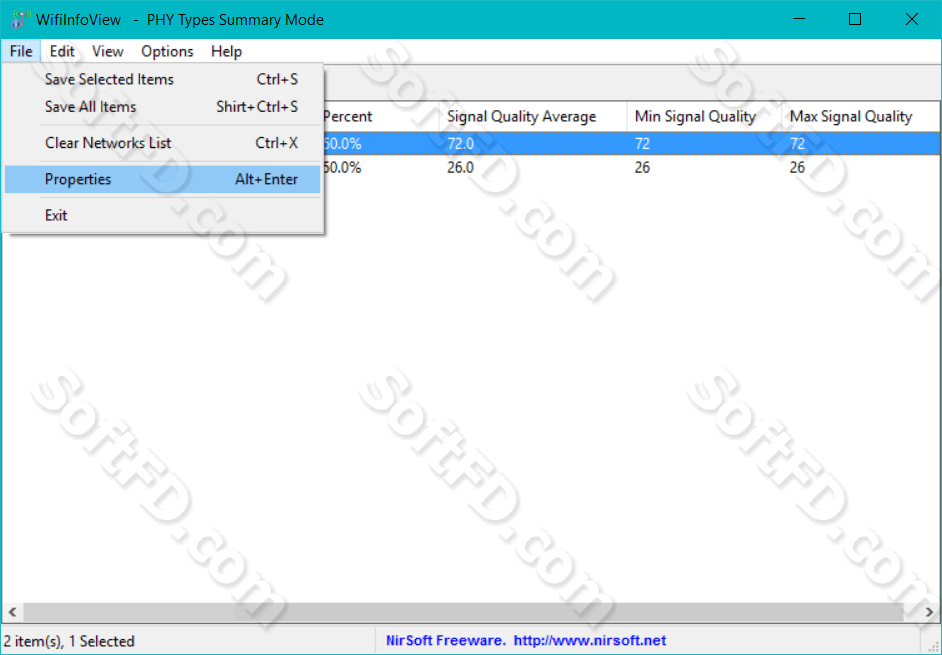942x655 pixels.
Task: Click '2 item(s), 1 Selected' status text
Action: [68, 641]
